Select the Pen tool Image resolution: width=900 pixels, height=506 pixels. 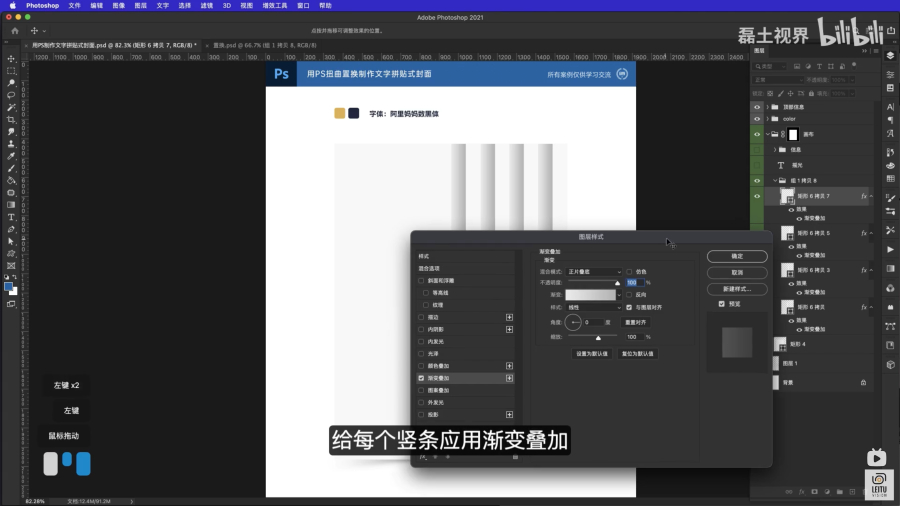tap(11, 229)
